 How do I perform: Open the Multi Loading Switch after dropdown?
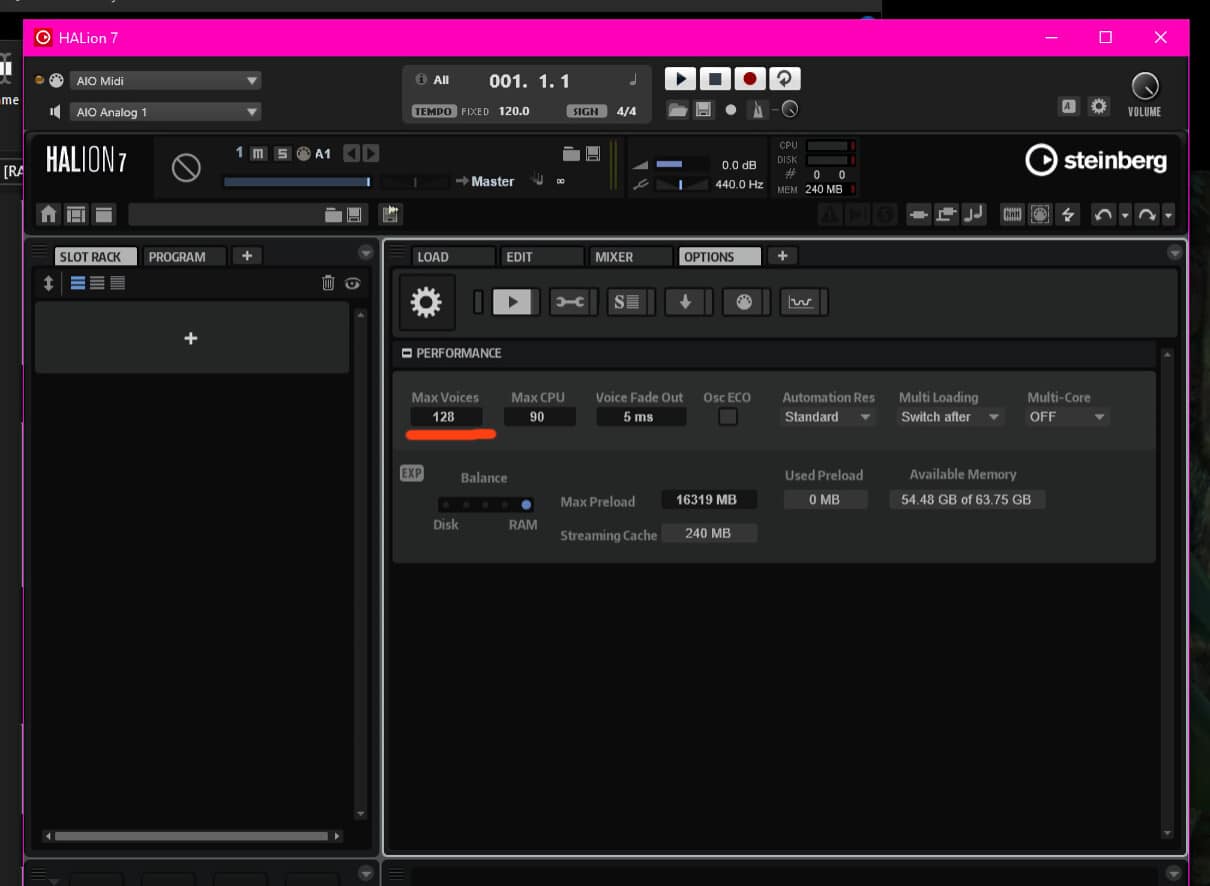950,417
